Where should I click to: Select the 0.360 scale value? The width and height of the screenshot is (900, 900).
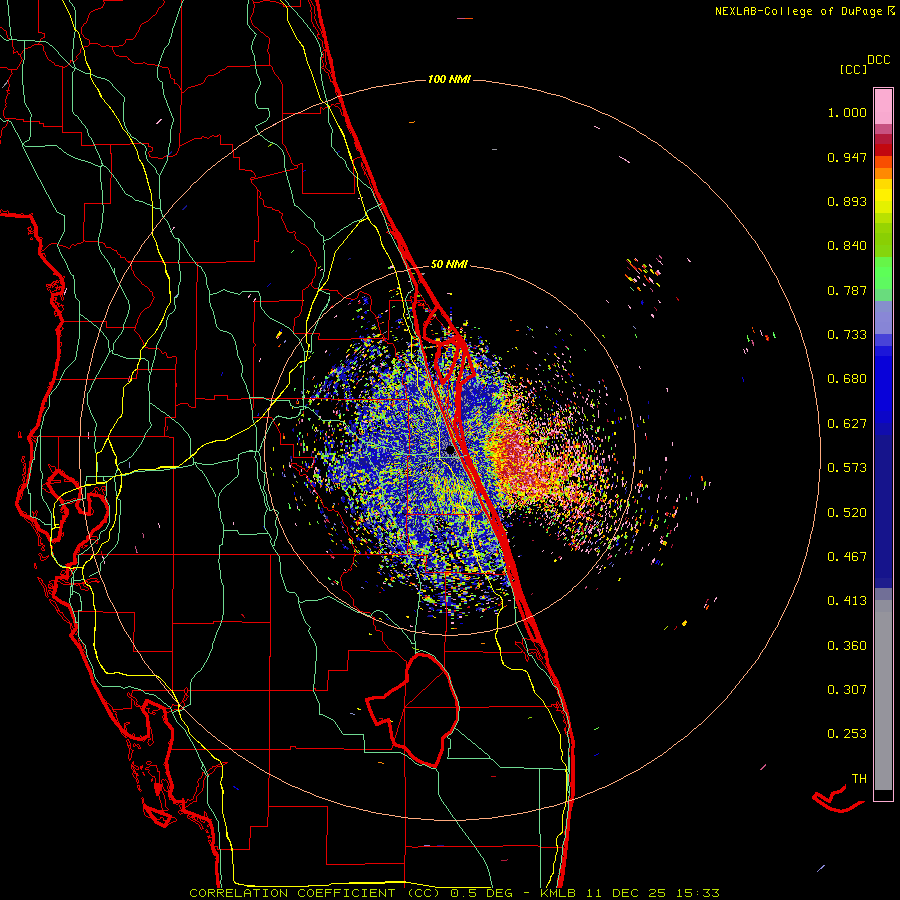(x=847, y=646)
